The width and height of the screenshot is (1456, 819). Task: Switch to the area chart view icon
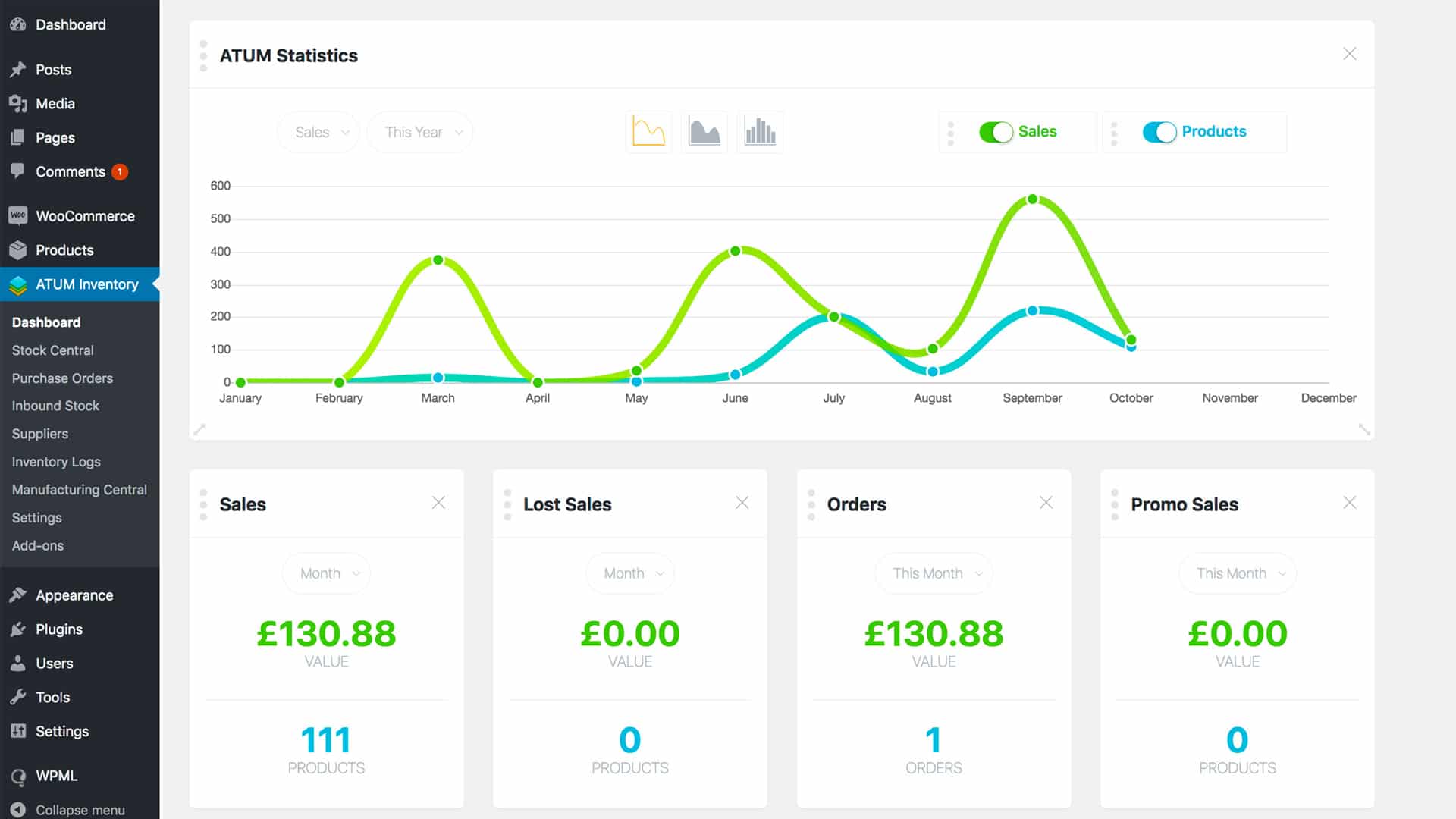[704, 132]
